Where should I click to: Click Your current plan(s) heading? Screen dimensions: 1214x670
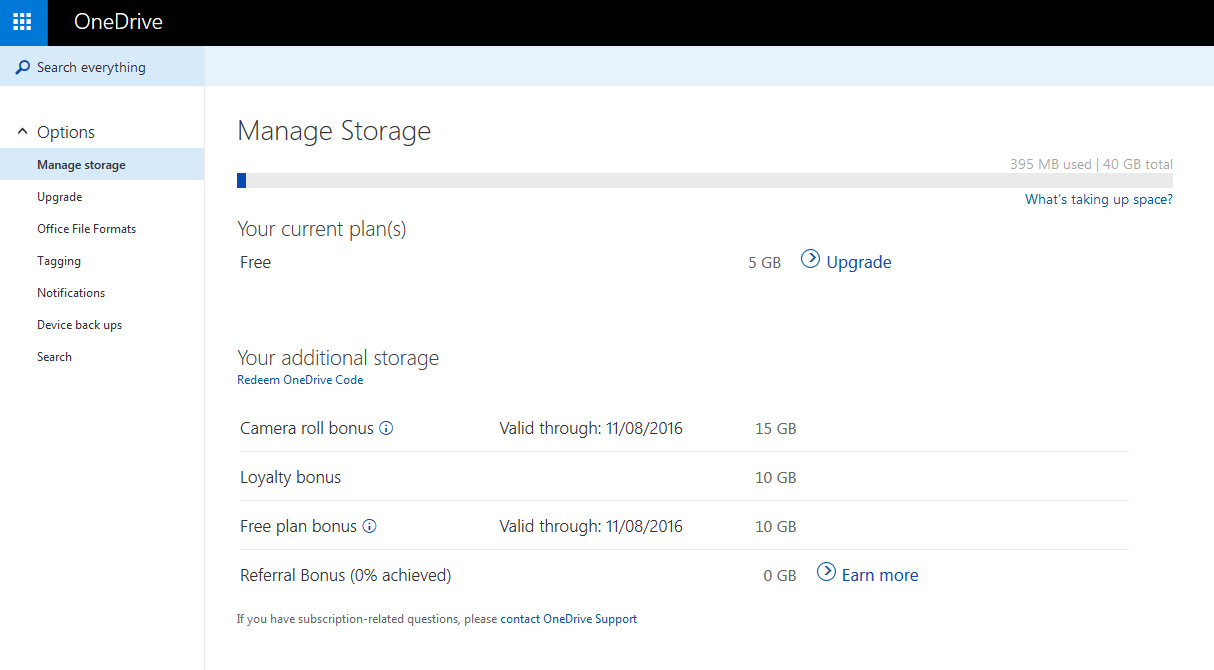(x=322, y=229)
